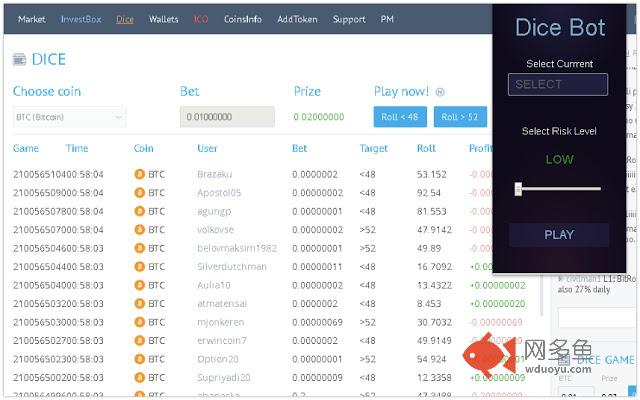Open user volkovse's profile
The height and width of the screenshot is (400, 640).
(x=216, y=230)
